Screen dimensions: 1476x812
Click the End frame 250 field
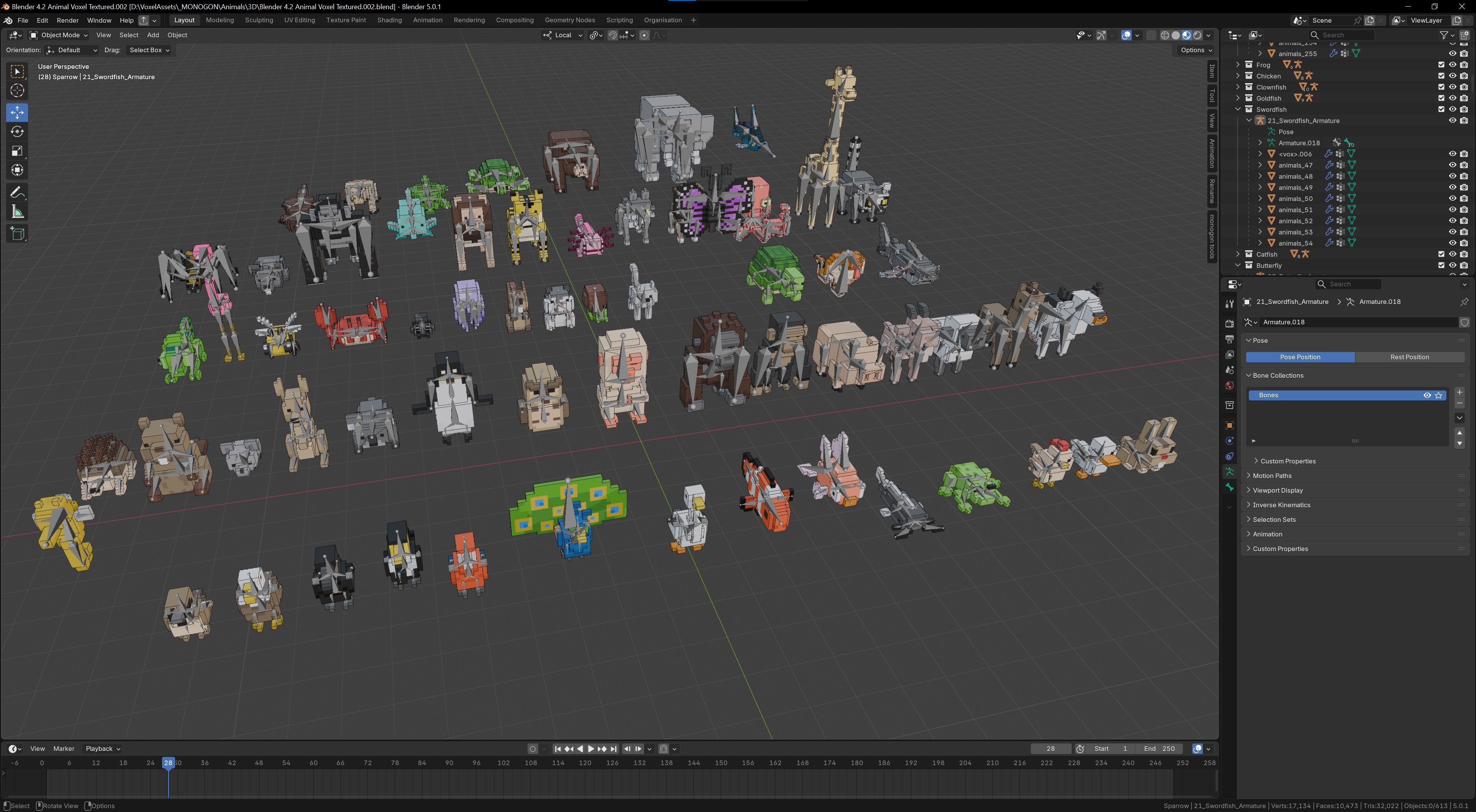tap(1159, 749)
